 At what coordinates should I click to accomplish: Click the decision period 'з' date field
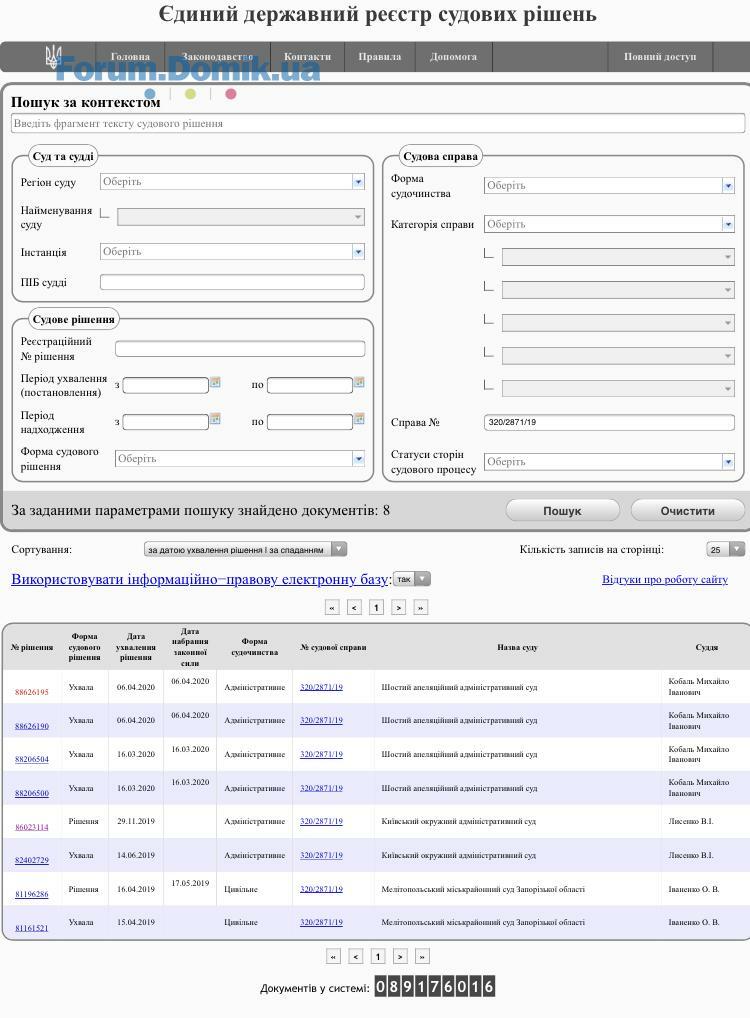click(x=166, y=385)
